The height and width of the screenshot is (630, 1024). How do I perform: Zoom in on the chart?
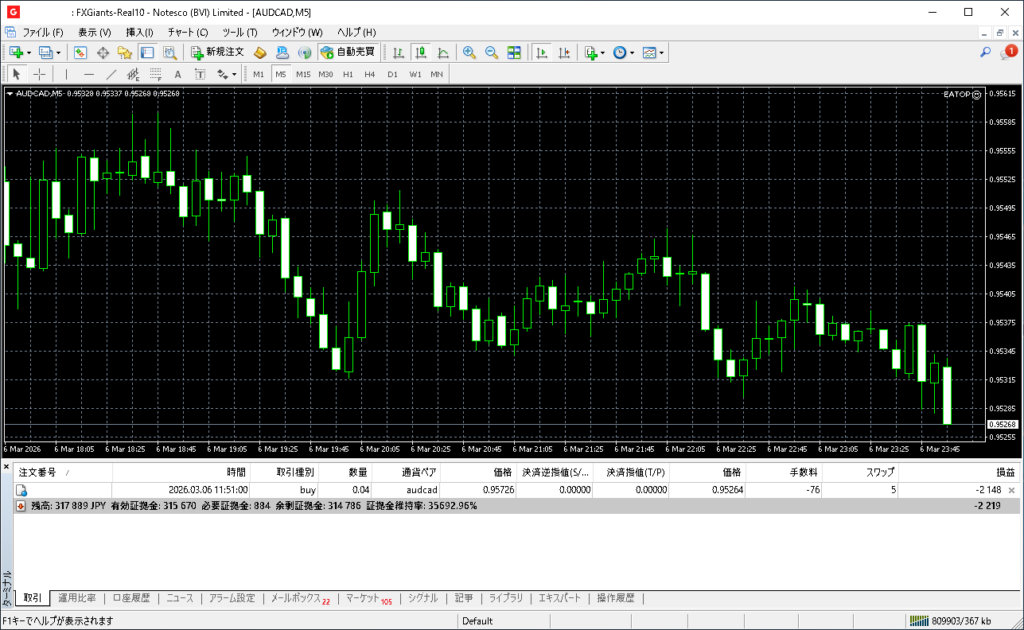(x=469, y=52)
